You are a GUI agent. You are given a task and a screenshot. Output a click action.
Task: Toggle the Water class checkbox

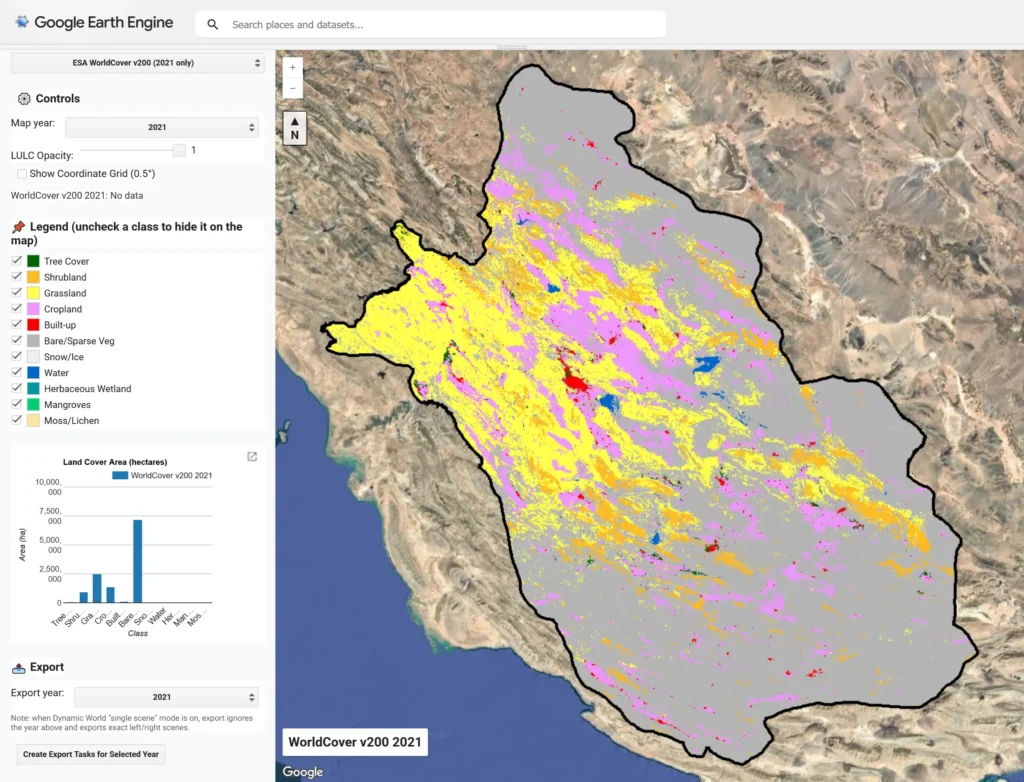(17, 372)
